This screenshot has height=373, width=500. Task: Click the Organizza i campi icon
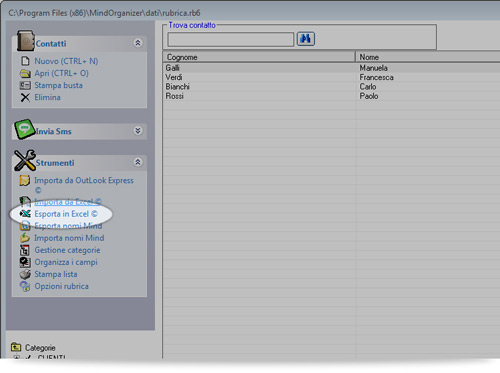(25, 262)
